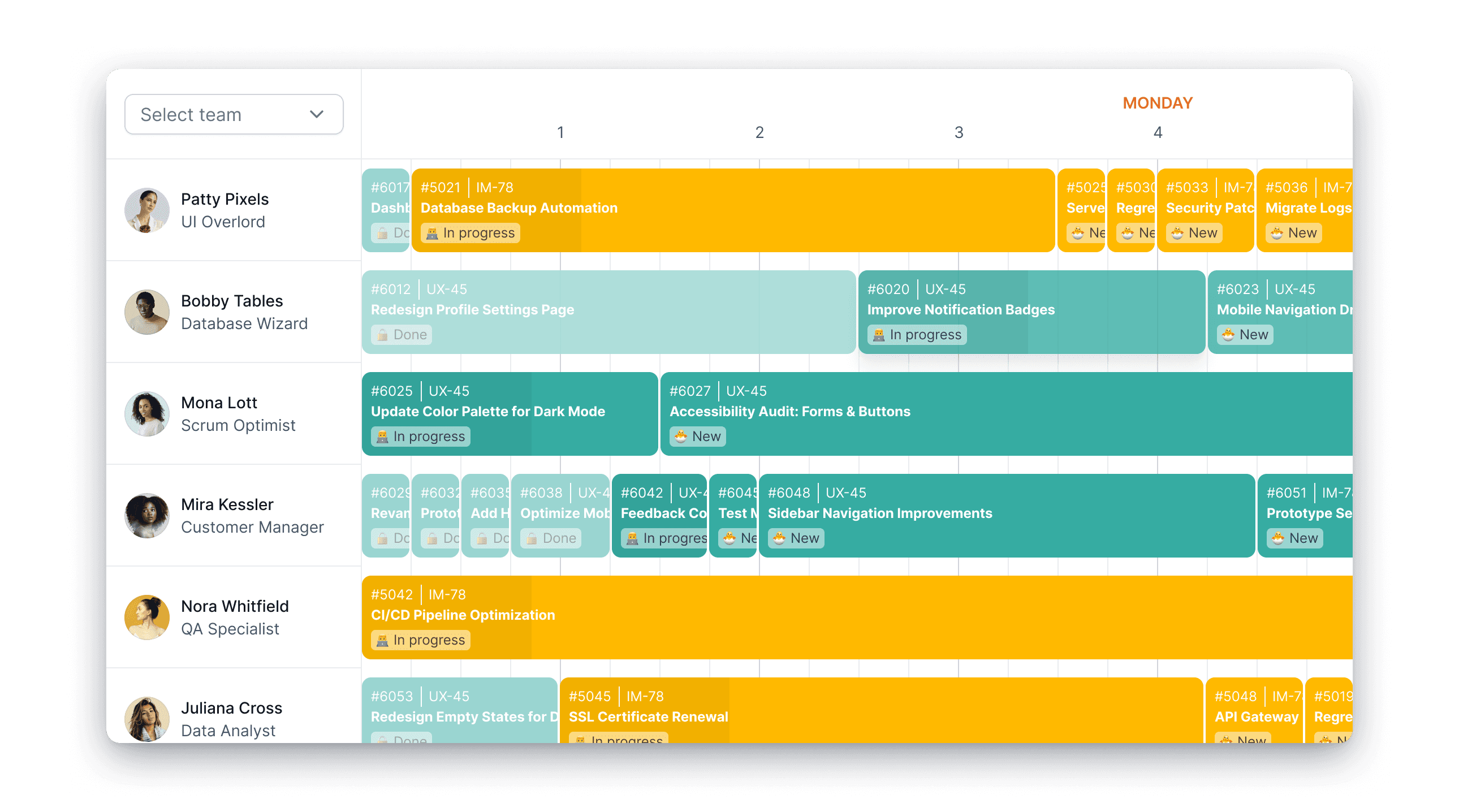
Task: Click Patty Pixels' avatar photo
Action: click(x=146, y=210)
